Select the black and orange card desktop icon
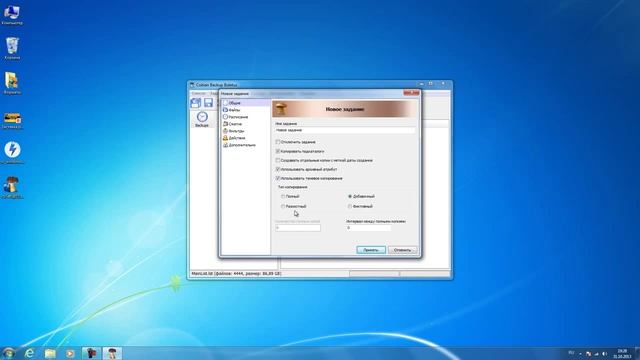Image resolution: width=640 pixels, height=360 pixels. pyautogui.click(x=12, y=121)
